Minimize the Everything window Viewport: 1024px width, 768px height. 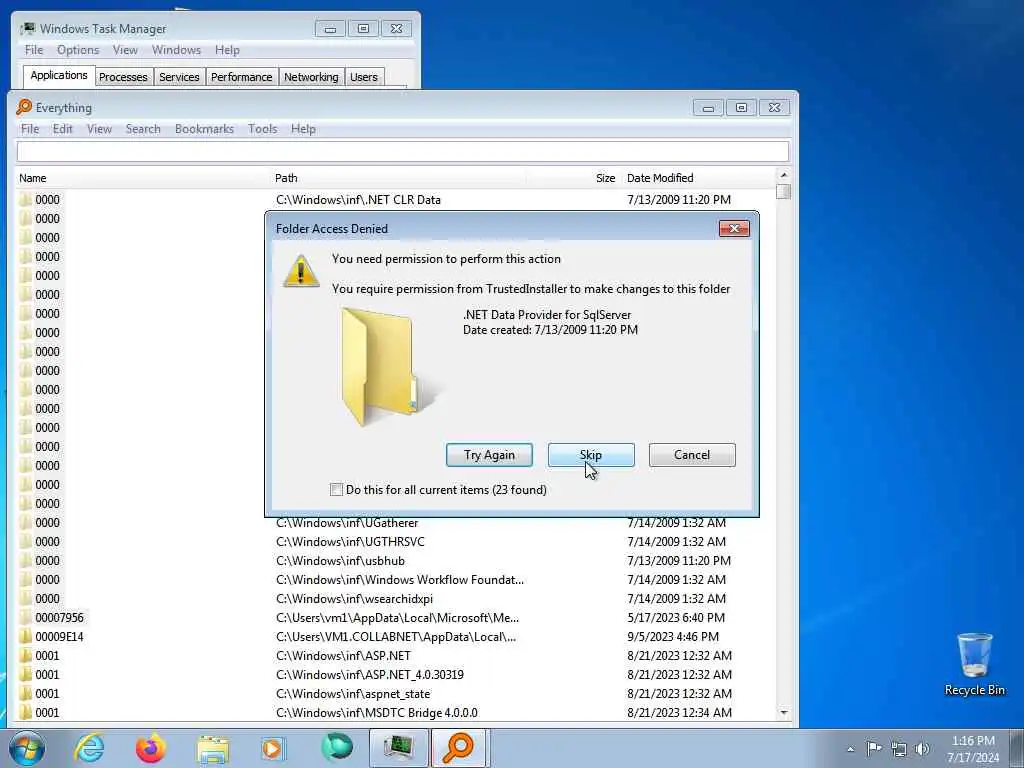708,108
